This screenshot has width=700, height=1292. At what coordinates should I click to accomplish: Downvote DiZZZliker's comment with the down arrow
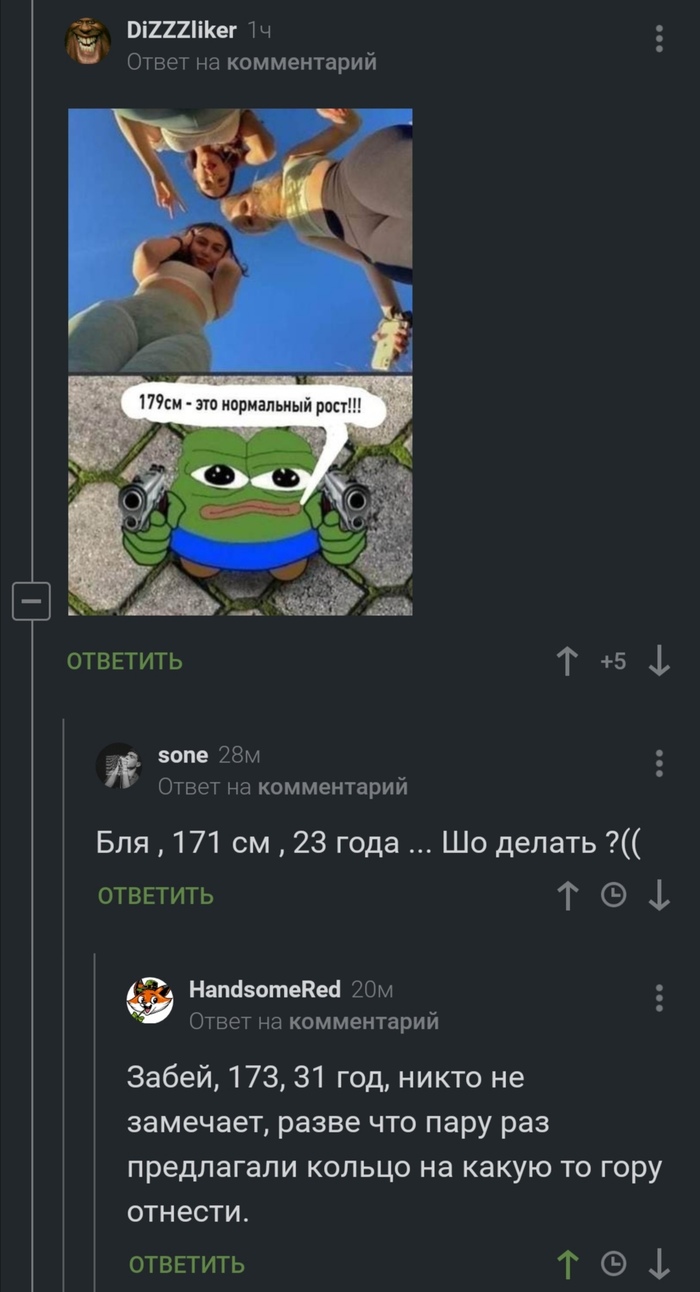[x=659, y=661]
